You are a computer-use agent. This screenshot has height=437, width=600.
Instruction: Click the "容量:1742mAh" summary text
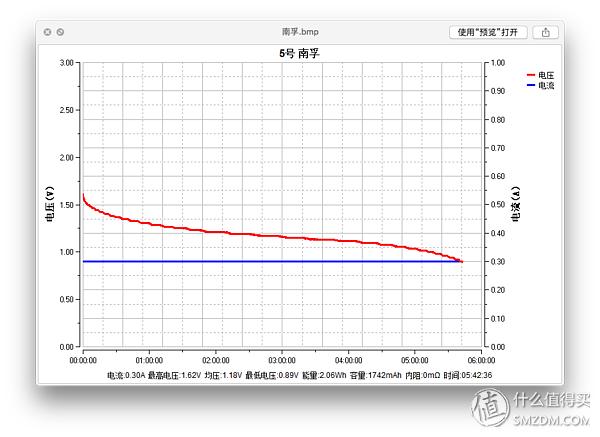[376, 375]
